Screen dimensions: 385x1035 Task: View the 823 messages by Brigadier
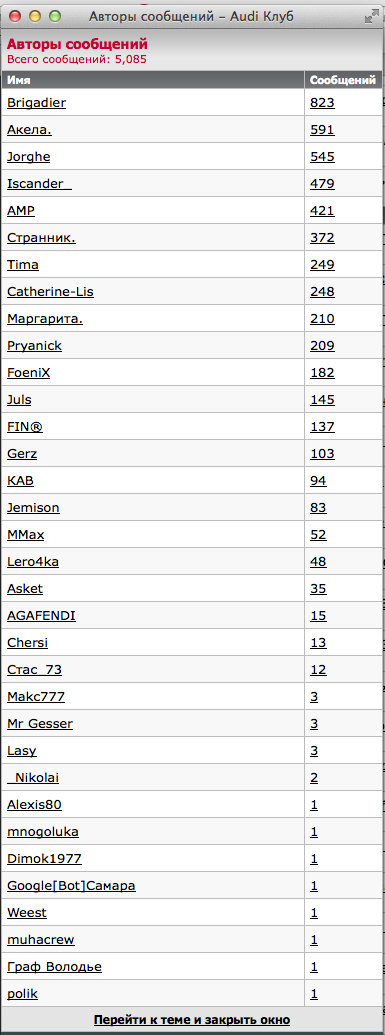point(322,102)
